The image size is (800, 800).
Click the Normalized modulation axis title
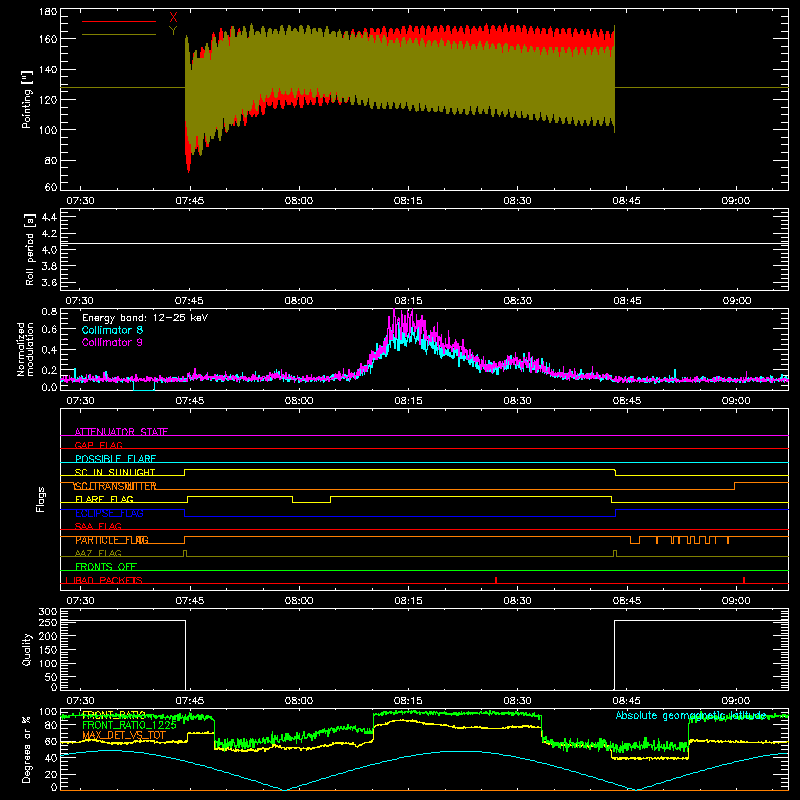click(24, 349)
